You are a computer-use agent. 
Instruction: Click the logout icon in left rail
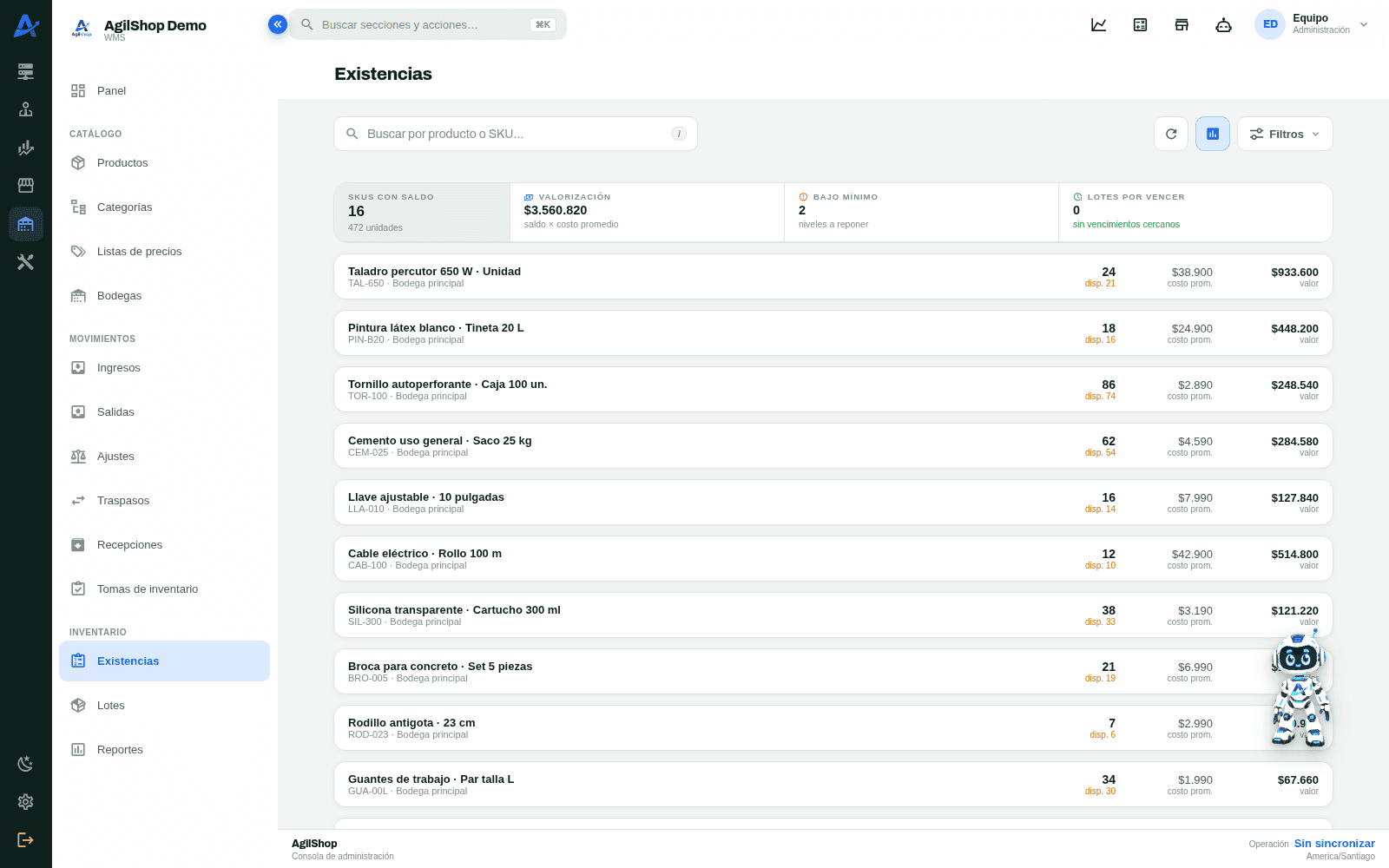pos(26,839)
